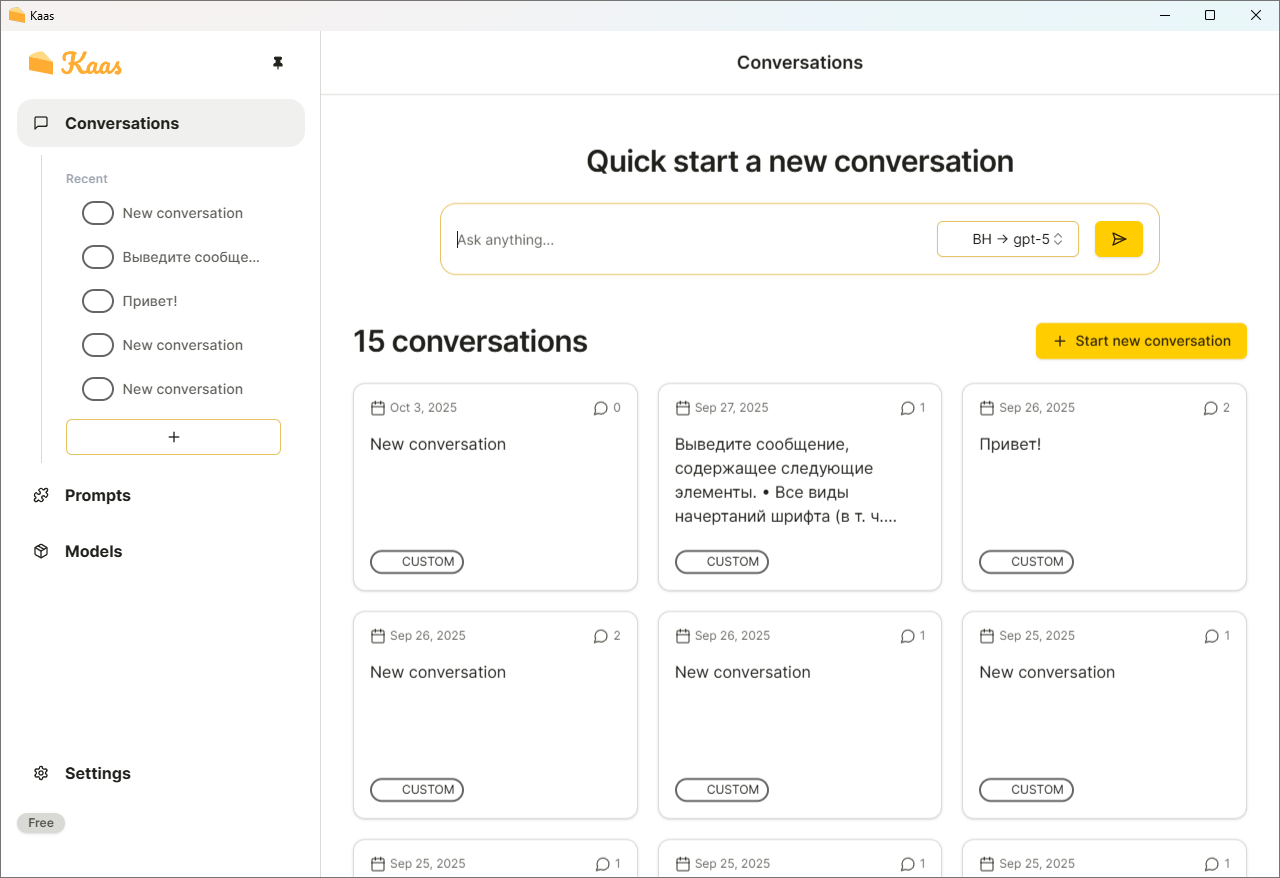
Task: Click message count icon on Oct 3 card
Action: (600, 408)
